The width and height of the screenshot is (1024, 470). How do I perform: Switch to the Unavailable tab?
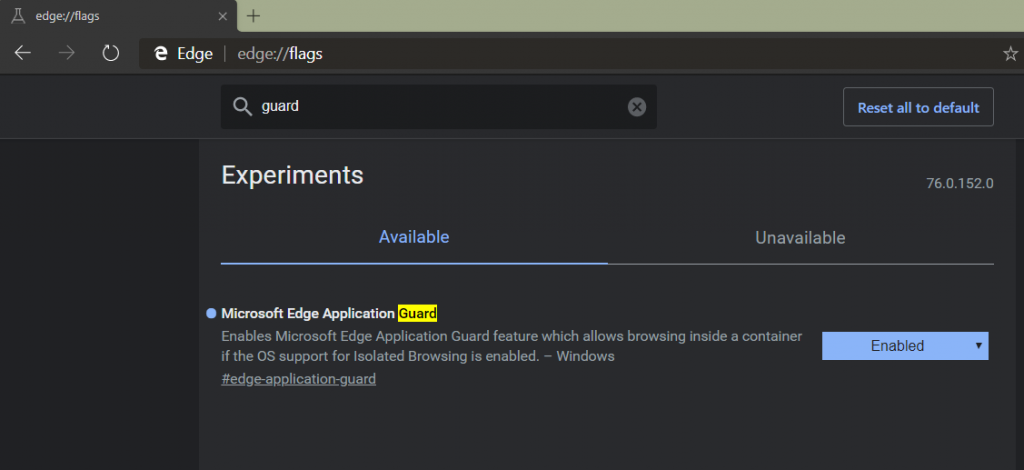pyautogui.click(x=800, y=238)
